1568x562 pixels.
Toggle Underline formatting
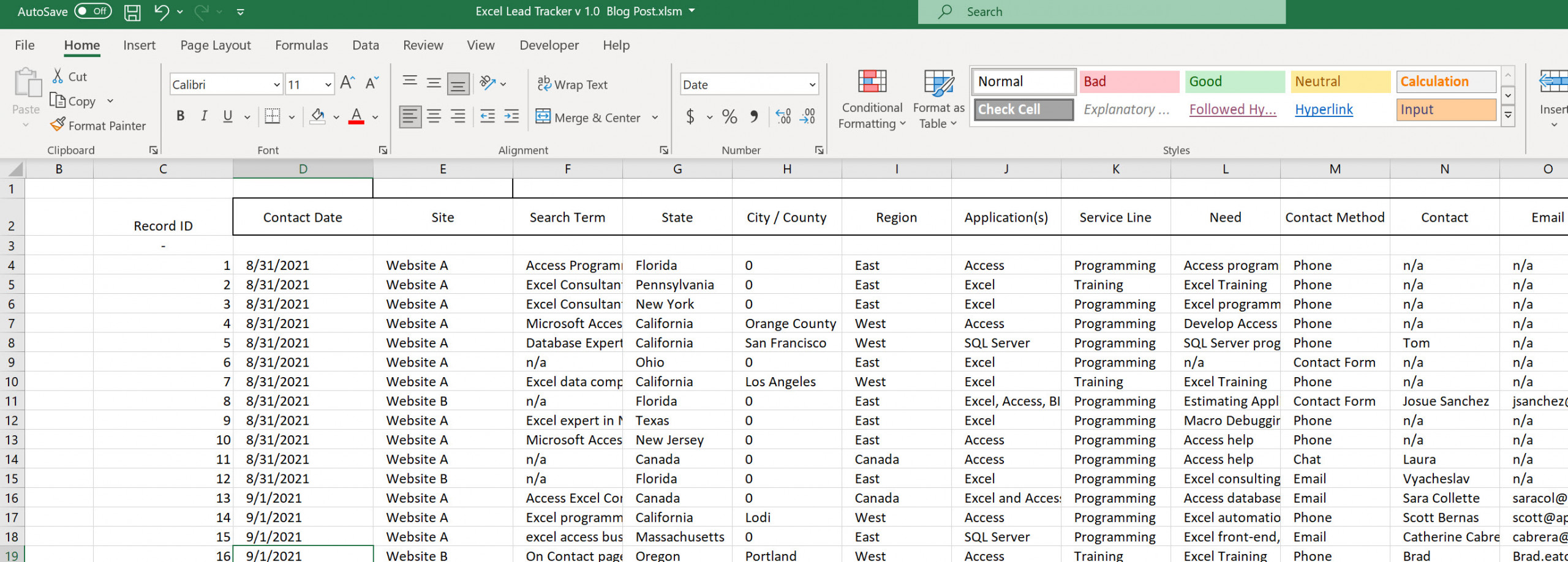228,116
